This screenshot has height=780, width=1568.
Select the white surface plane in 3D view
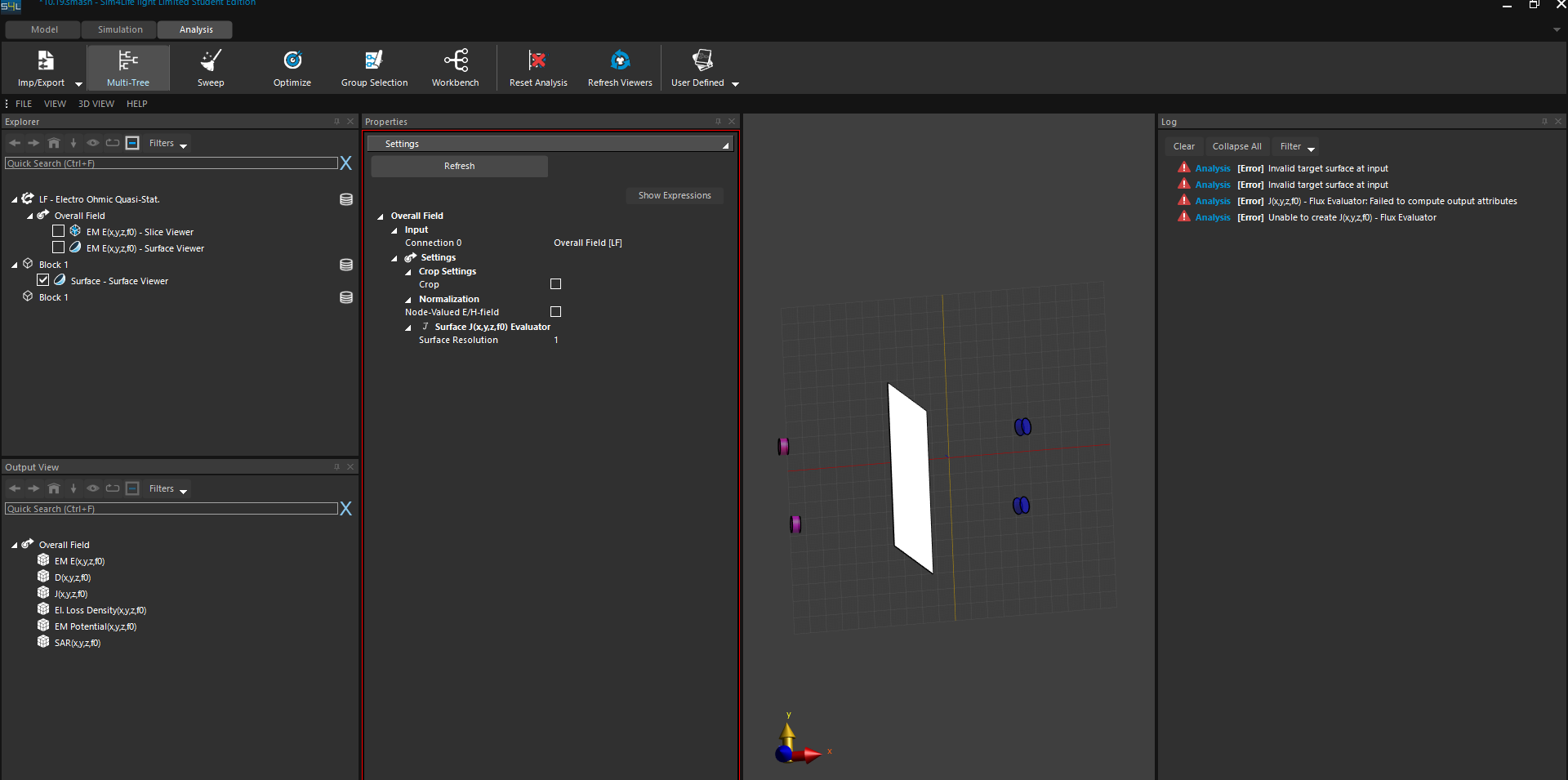[x=911, y=478]
